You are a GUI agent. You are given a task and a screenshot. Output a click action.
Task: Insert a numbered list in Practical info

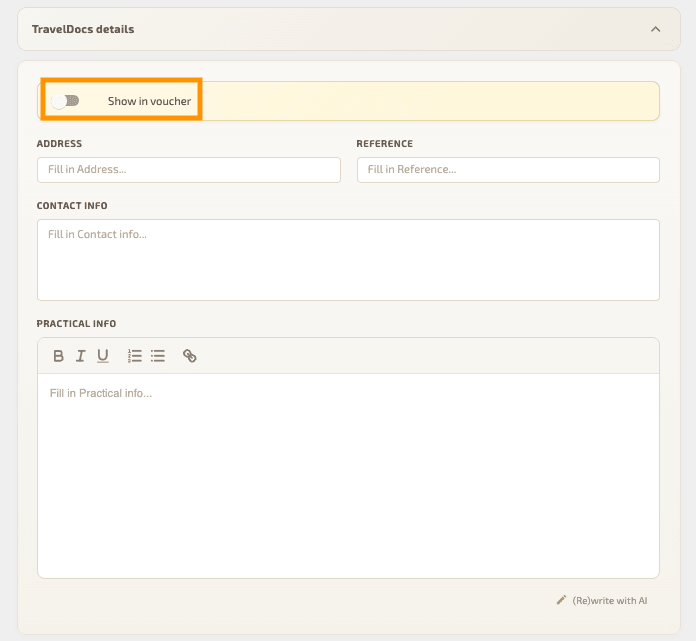[135, 356]
